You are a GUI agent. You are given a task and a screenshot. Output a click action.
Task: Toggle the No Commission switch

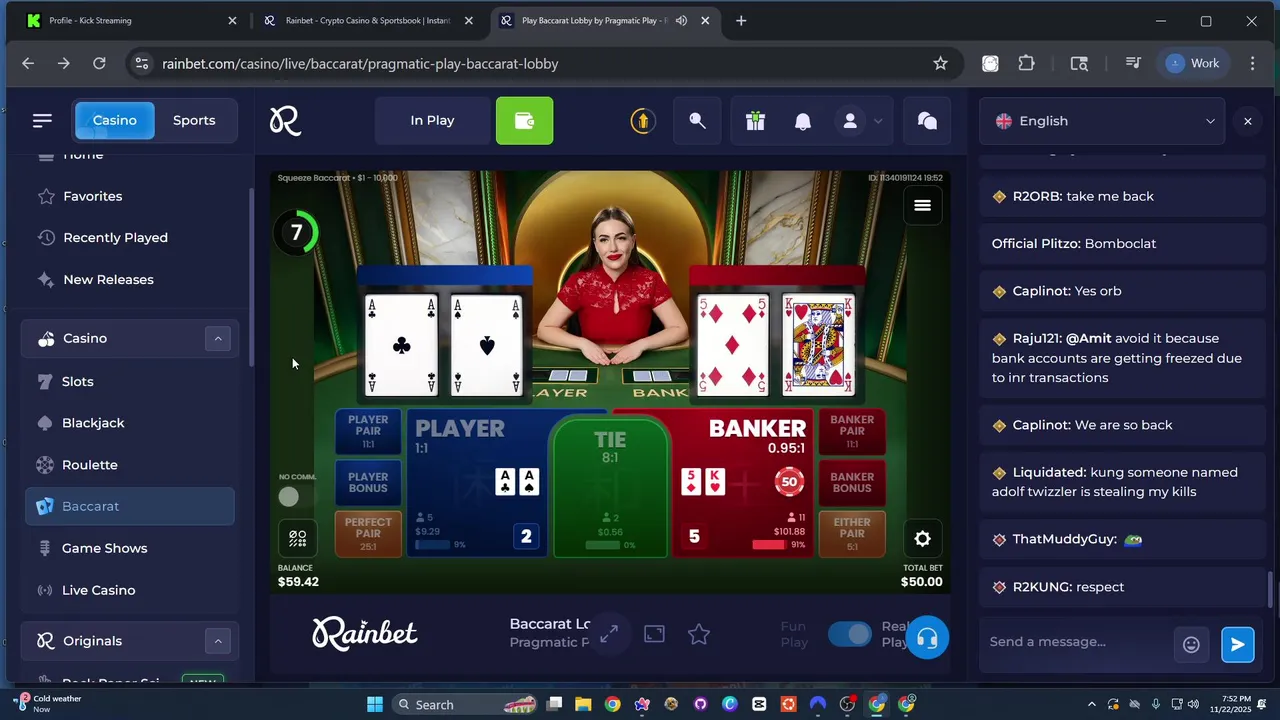[289, 496]
